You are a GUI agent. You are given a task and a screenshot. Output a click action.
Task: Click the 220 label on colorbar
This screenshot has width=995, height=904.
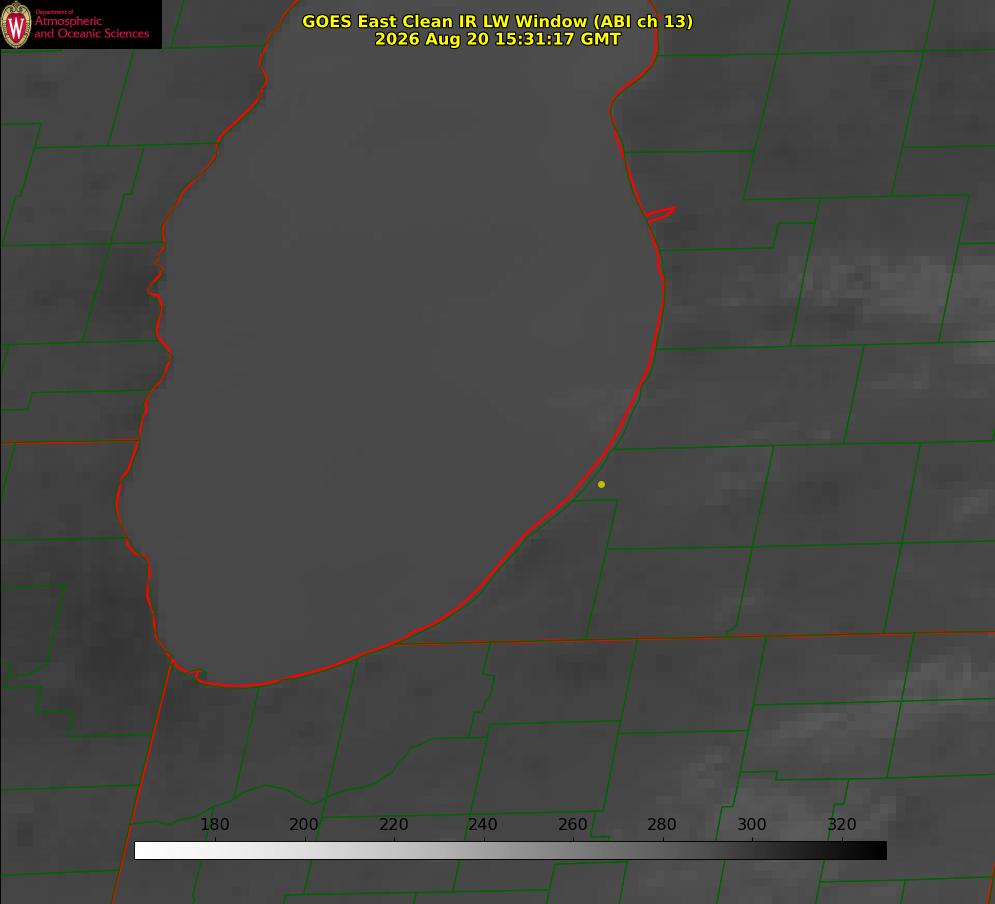393,824
